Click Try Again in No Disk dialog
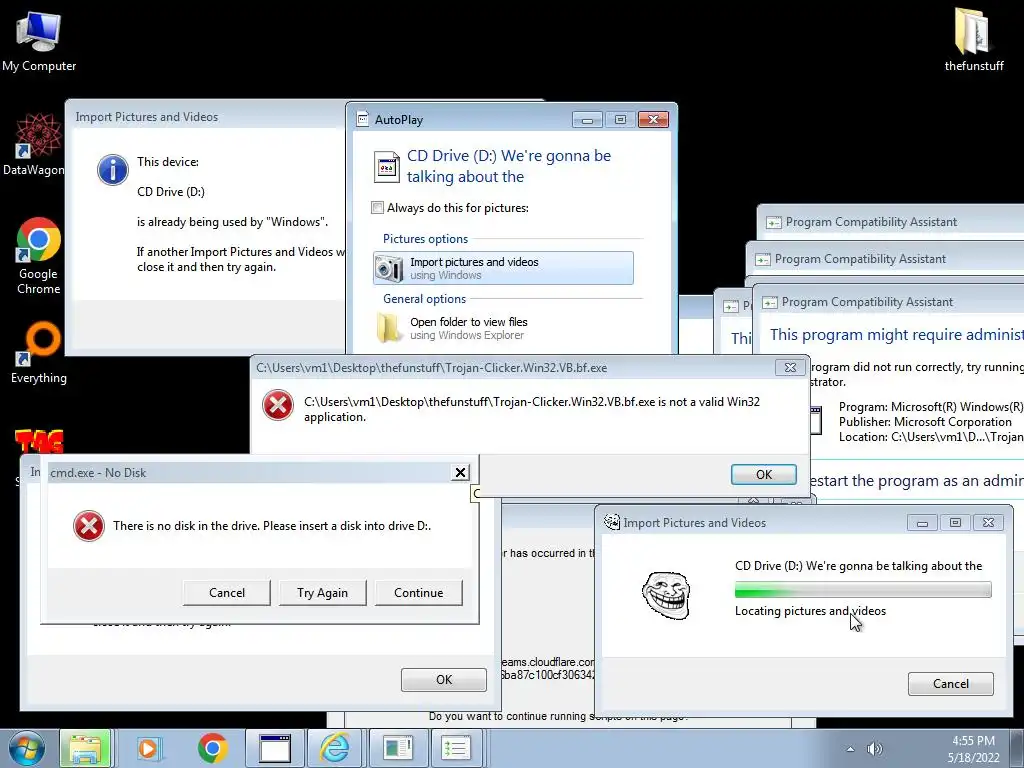Screen dimensions: 1024x768 [x=323, y=592]
